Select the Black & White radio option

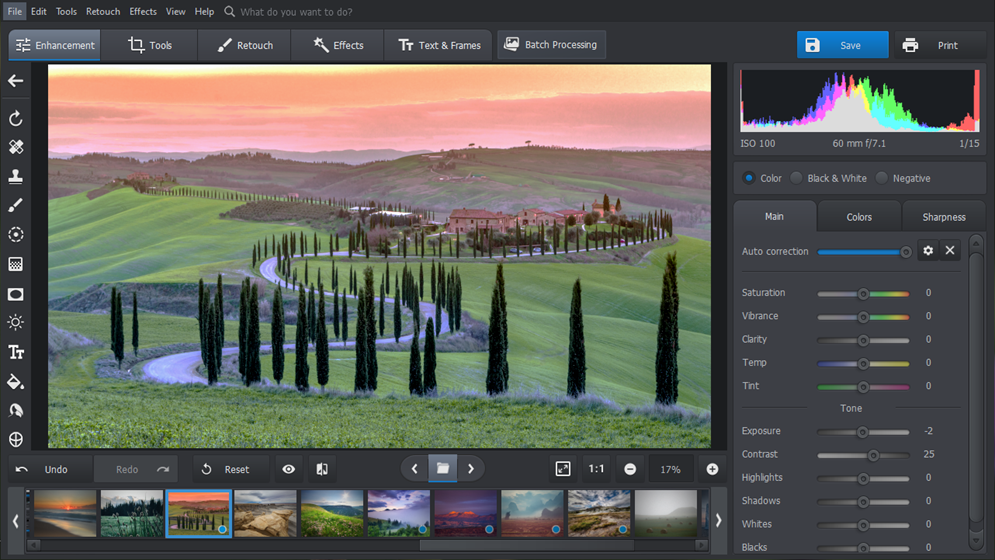pos(797,178)
